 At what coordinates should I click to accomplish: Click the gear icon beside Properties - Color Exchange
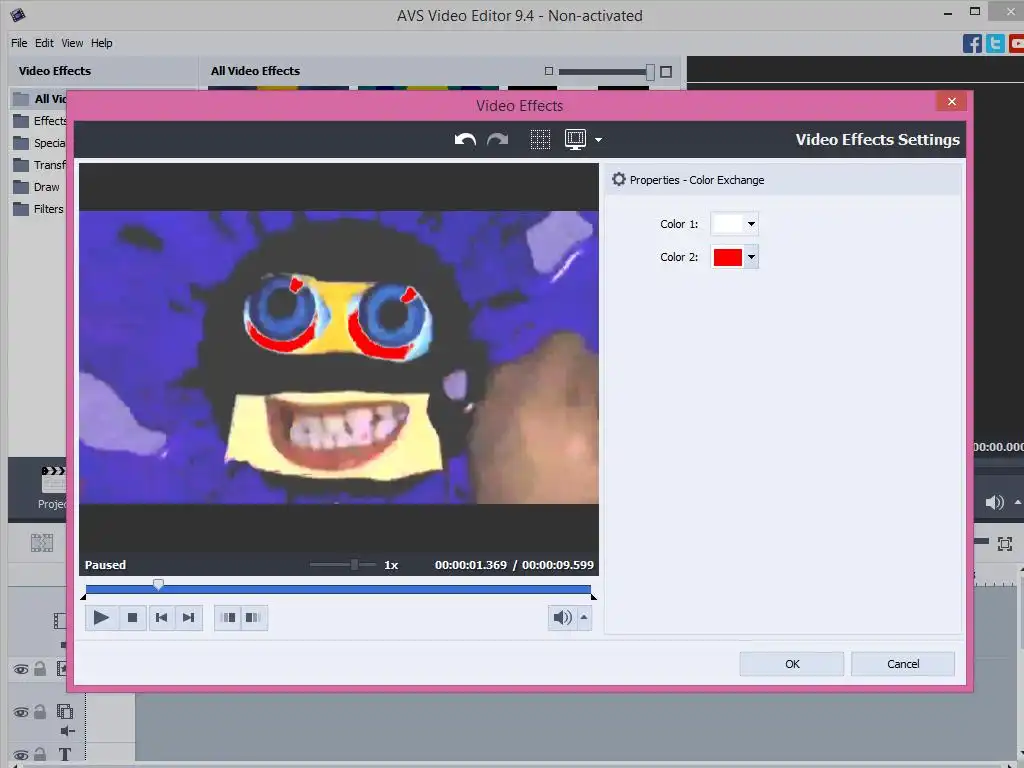click(618, 180)
